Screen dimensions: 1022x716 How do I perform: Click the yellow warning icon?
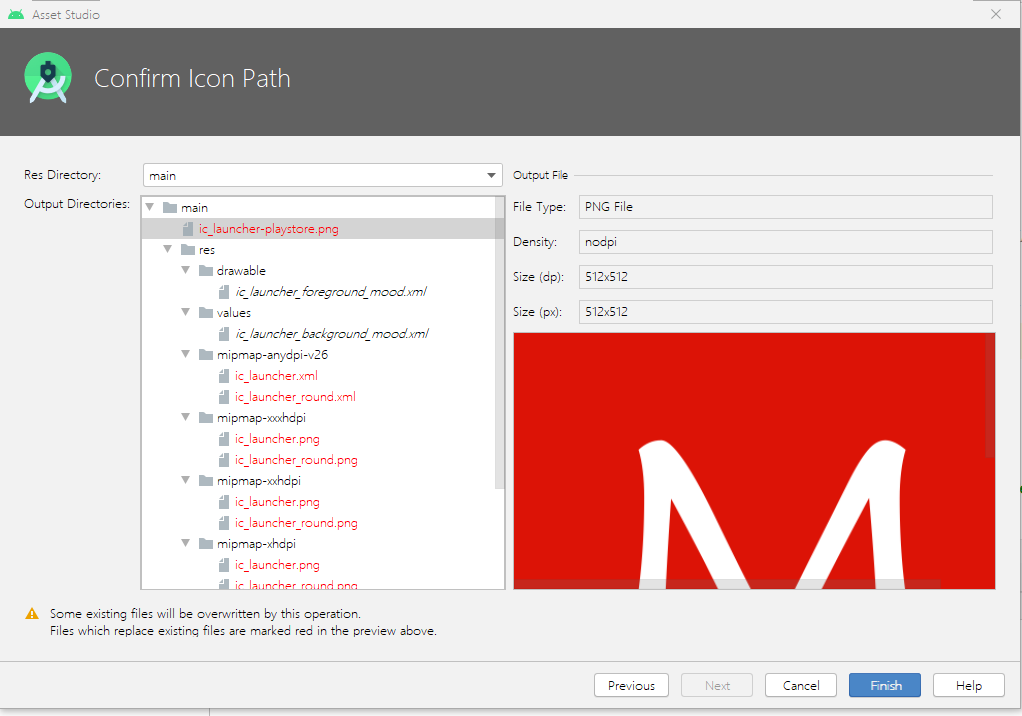pos(32,614)
